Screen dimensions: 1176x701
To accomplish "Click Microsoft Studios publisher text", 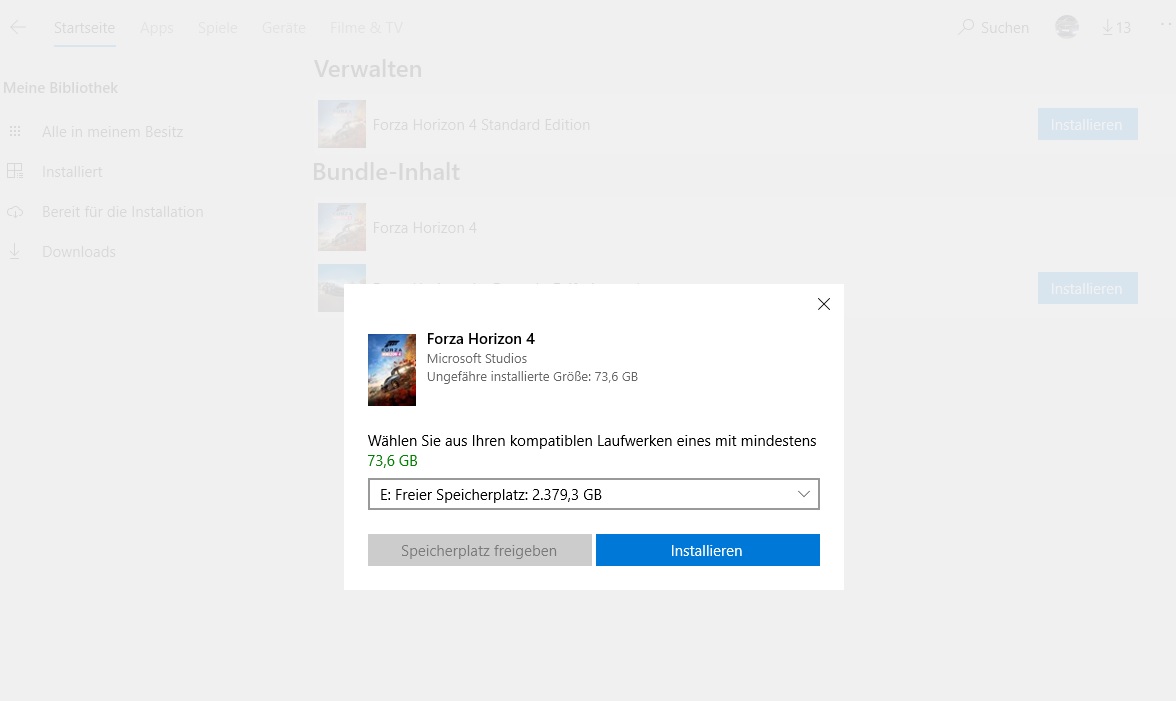I will tap(477, 358).
